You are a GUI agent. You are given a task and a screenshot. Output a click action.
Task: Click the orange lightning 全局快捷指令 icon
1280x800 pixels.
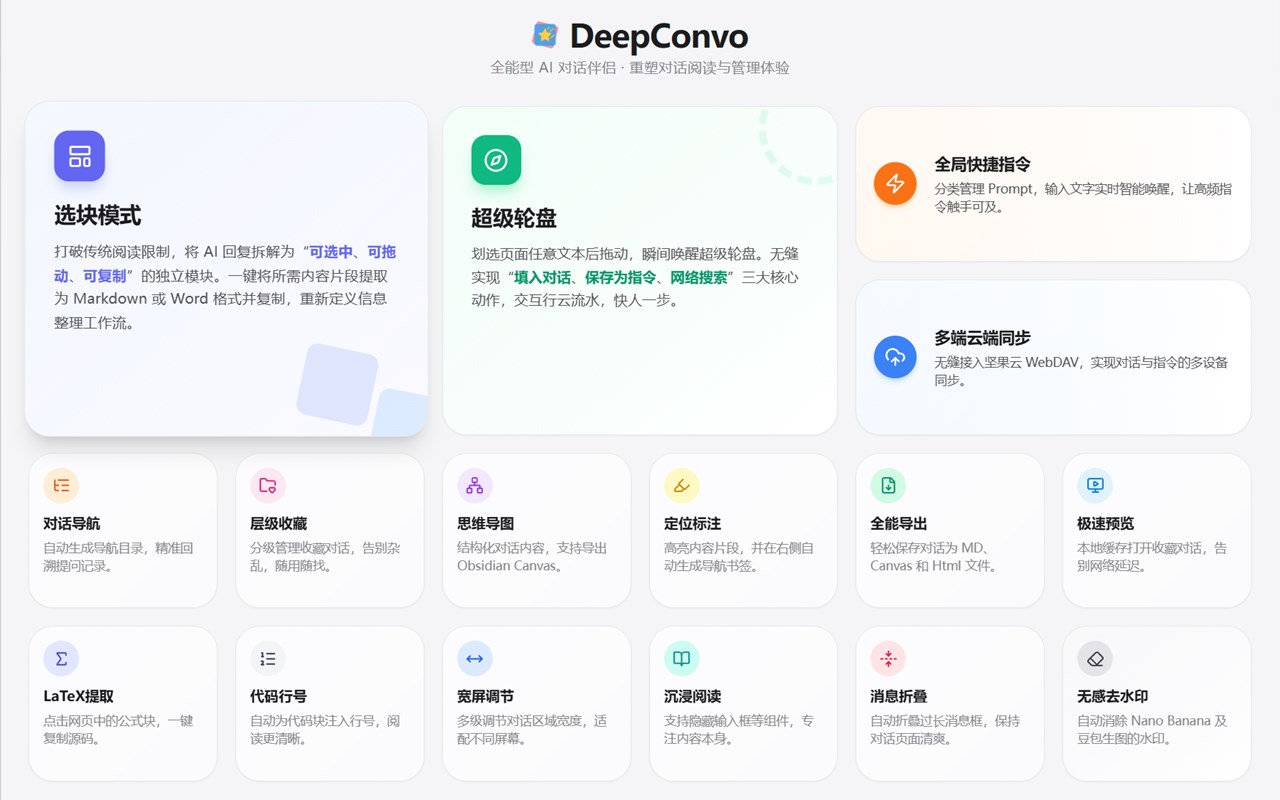pos(895,183)
